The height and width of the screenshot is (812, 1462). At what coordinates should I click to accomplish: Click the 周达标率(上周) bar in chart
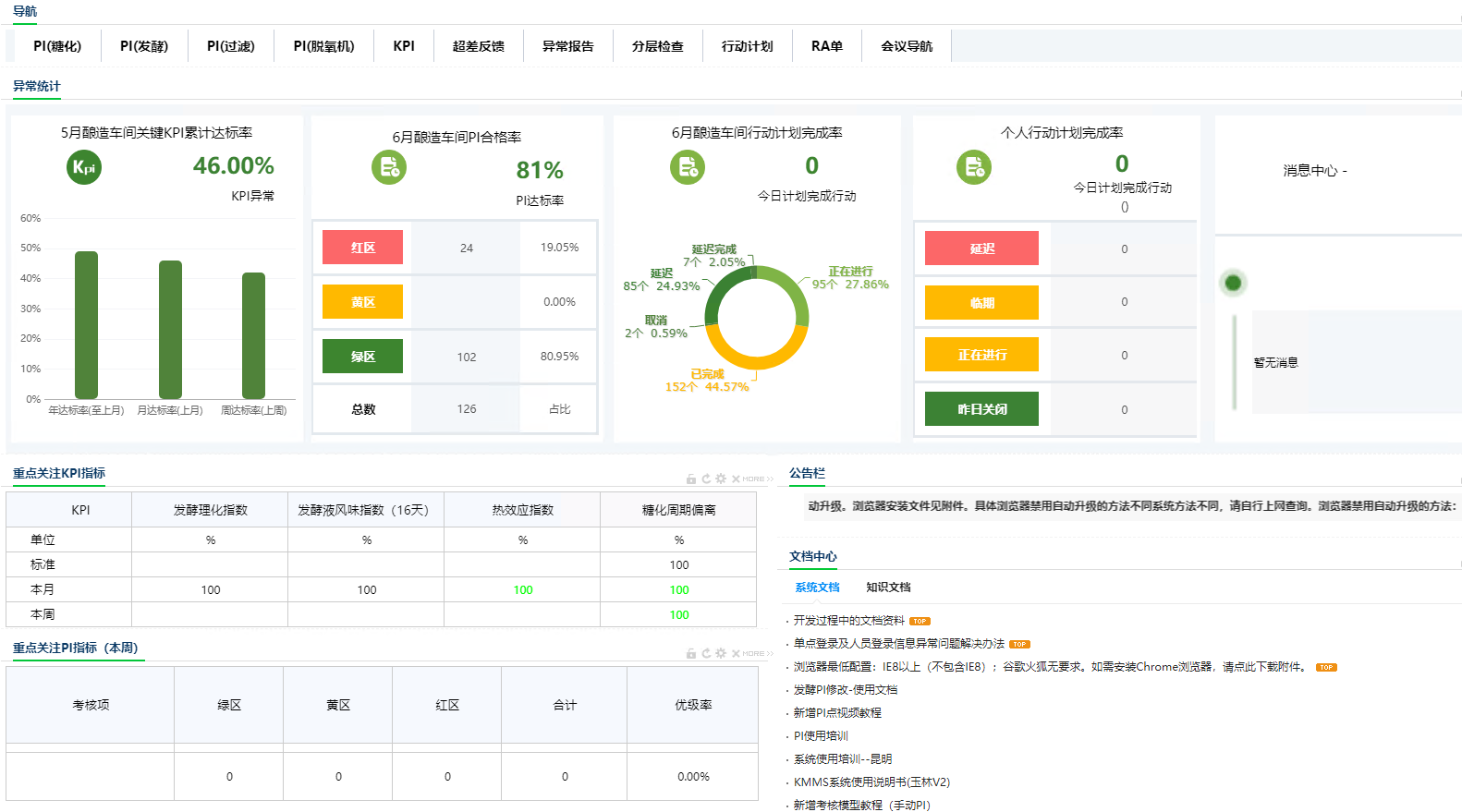click(253, 335)
